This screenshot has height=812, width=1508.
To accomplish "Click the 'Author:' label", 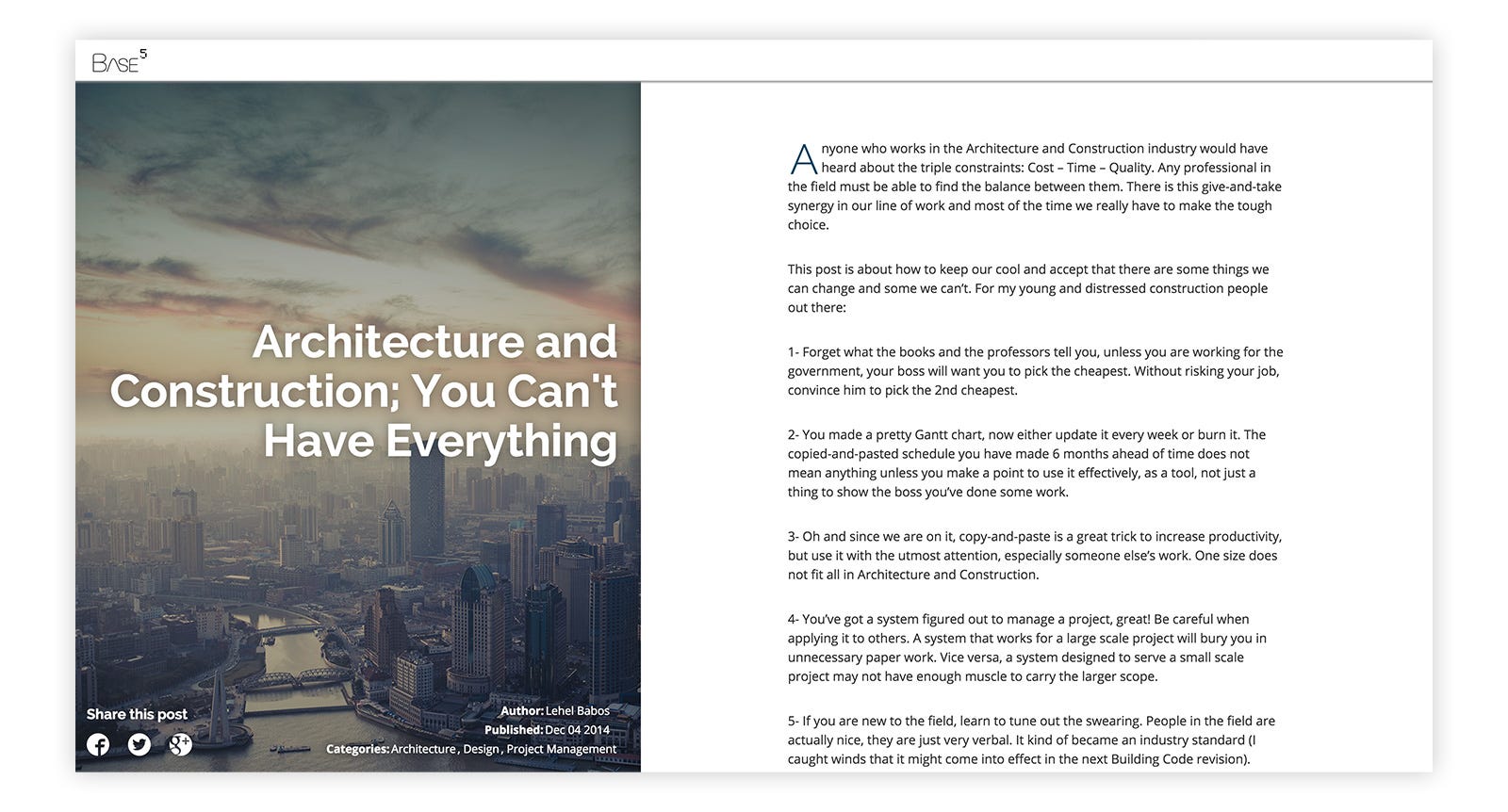I will click(522, 711).
